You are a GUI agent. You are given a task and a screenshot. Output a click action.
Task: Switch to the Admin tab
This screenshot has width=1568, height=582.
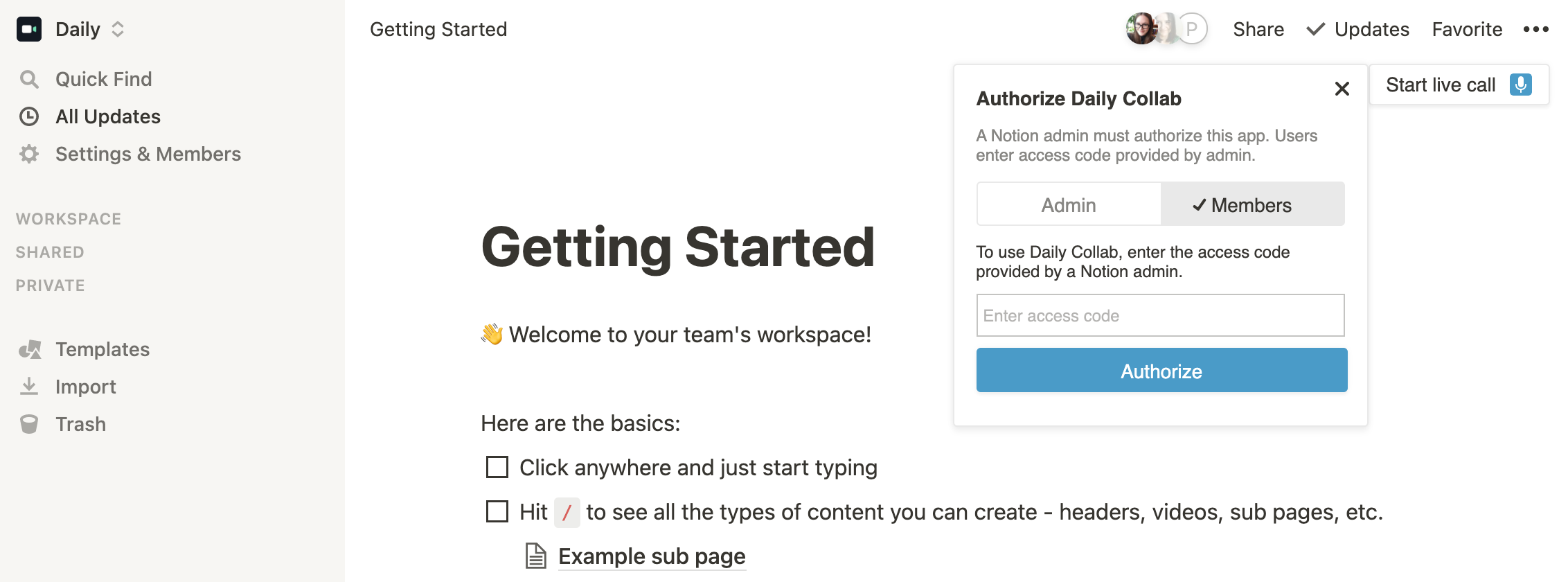pos(1069,204)
